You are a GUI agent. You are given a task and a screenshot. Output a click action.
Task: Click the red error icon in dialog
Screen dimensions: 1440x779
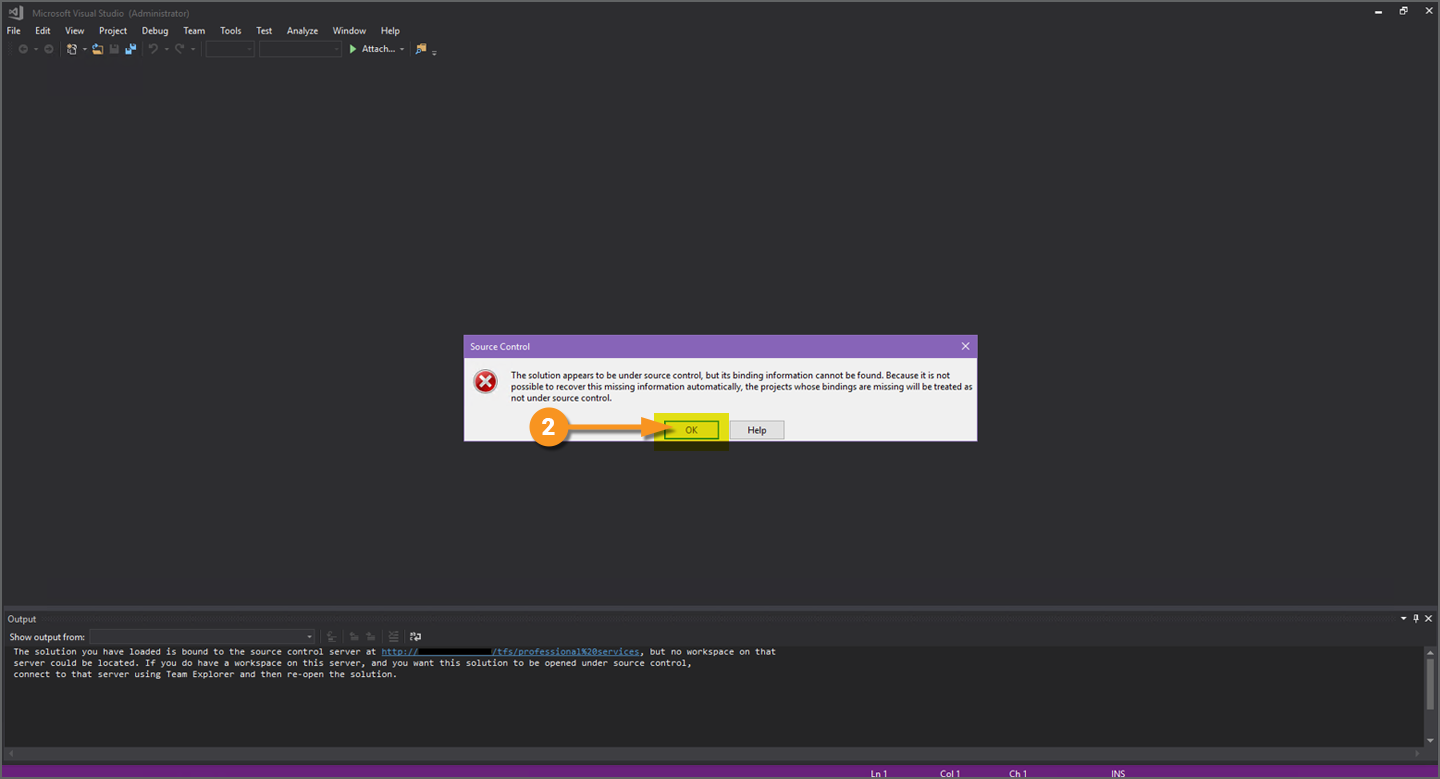pos(485,381)
